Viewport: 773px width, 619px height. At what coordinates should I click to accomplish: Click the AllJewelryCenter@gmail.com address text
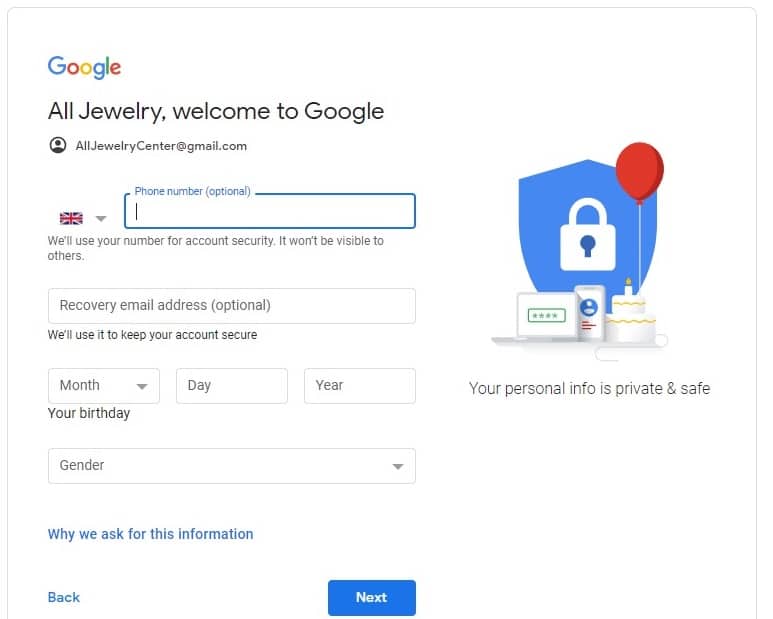tap(161, 146)
